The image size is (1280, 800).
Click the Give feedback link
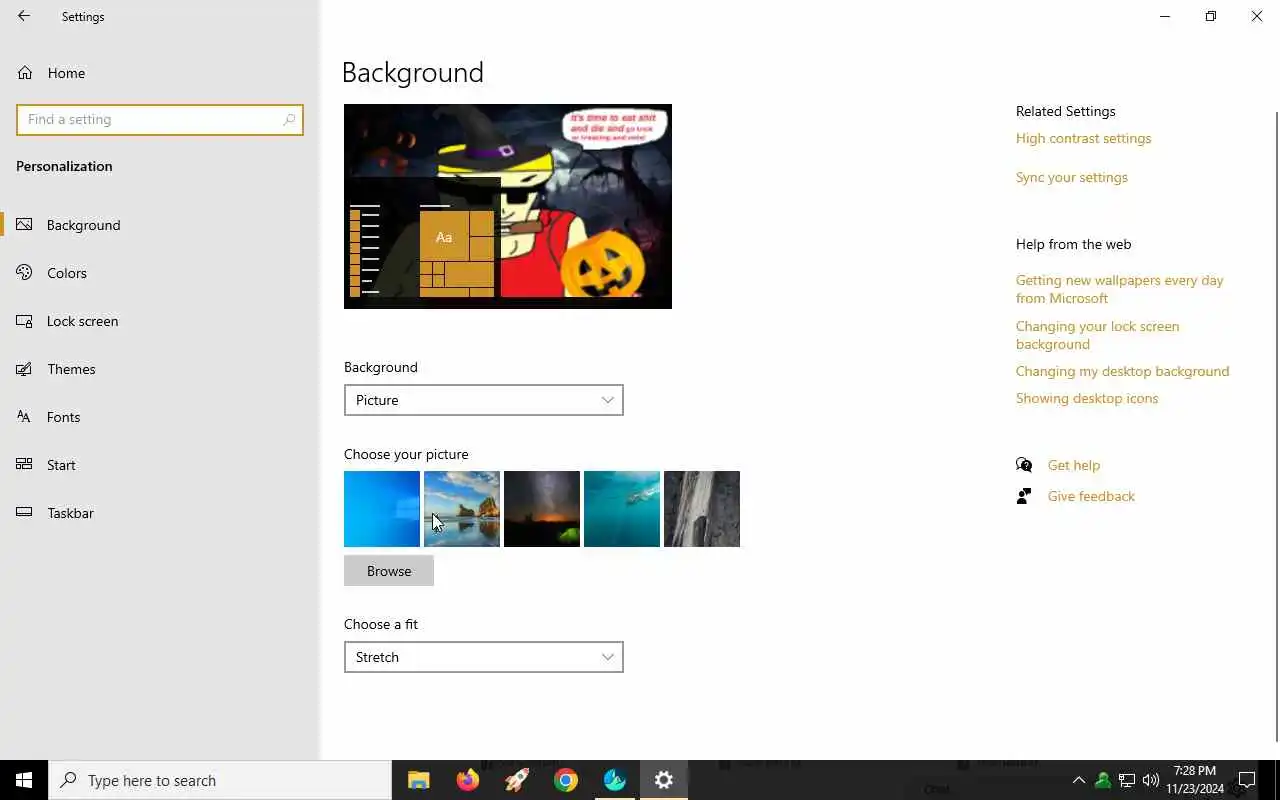[1091, 496]
